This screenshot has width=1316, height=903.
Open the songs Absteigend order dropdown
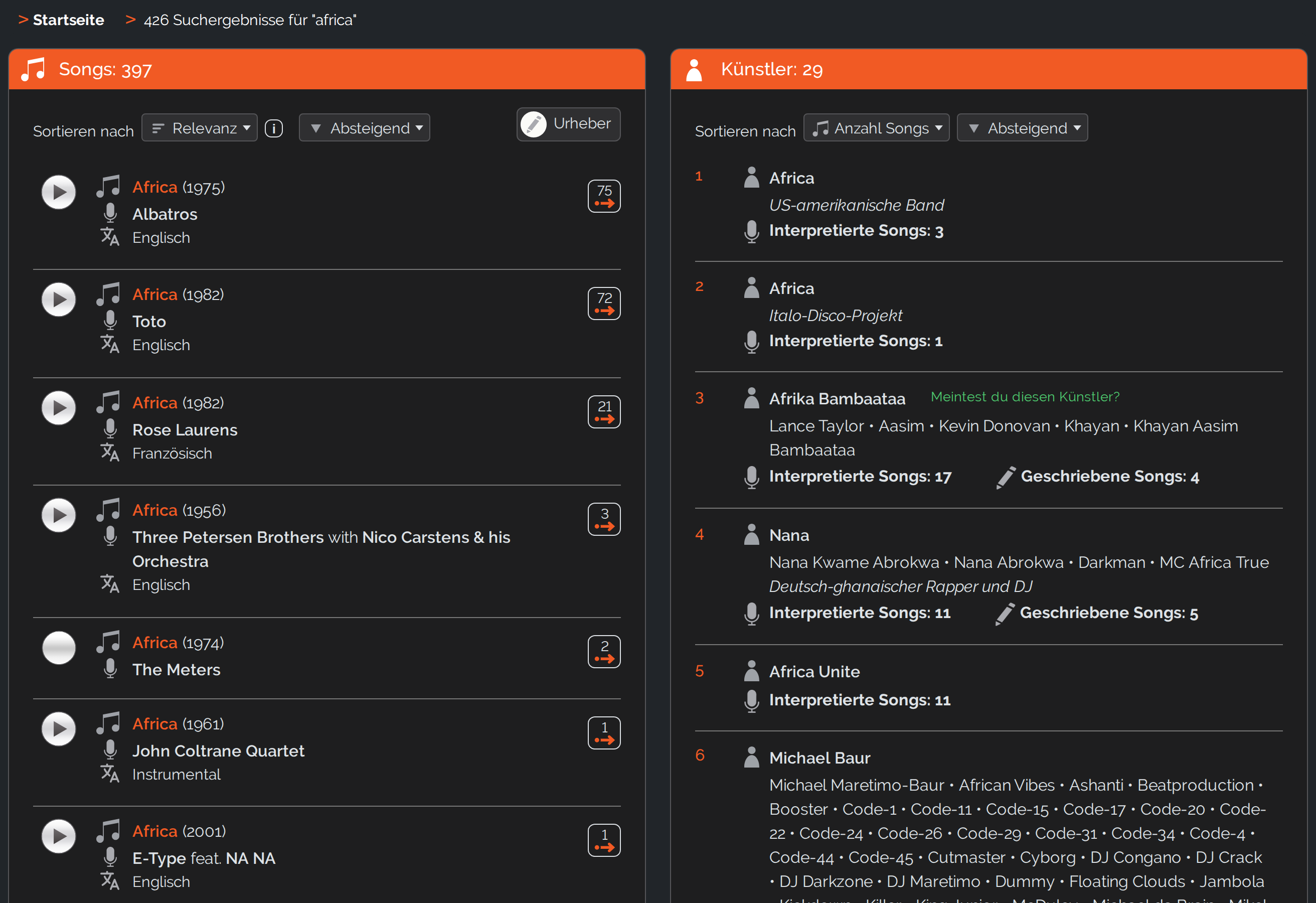(364, 128)
